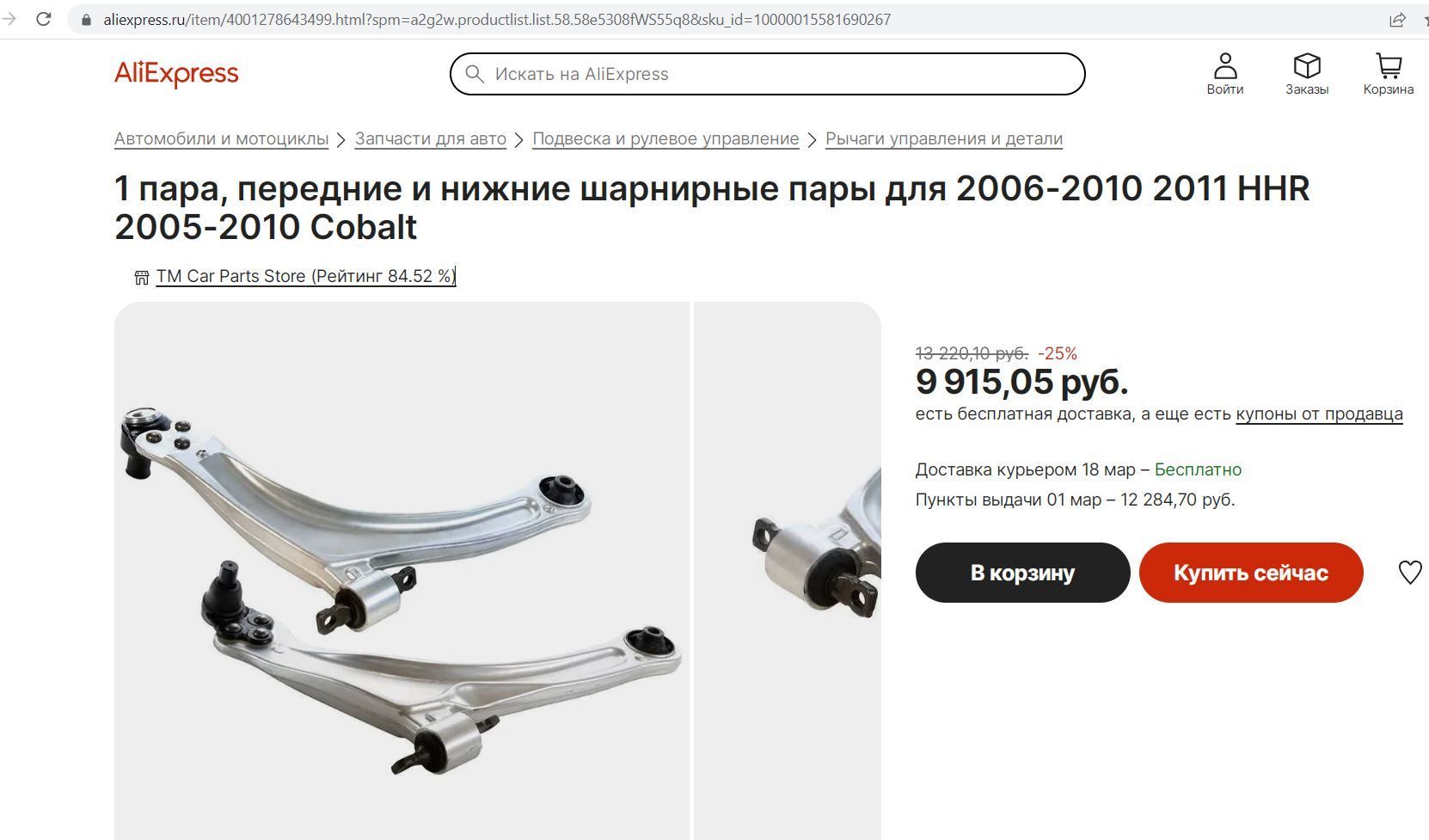Click the AliExpress logo

click(176, 74)
